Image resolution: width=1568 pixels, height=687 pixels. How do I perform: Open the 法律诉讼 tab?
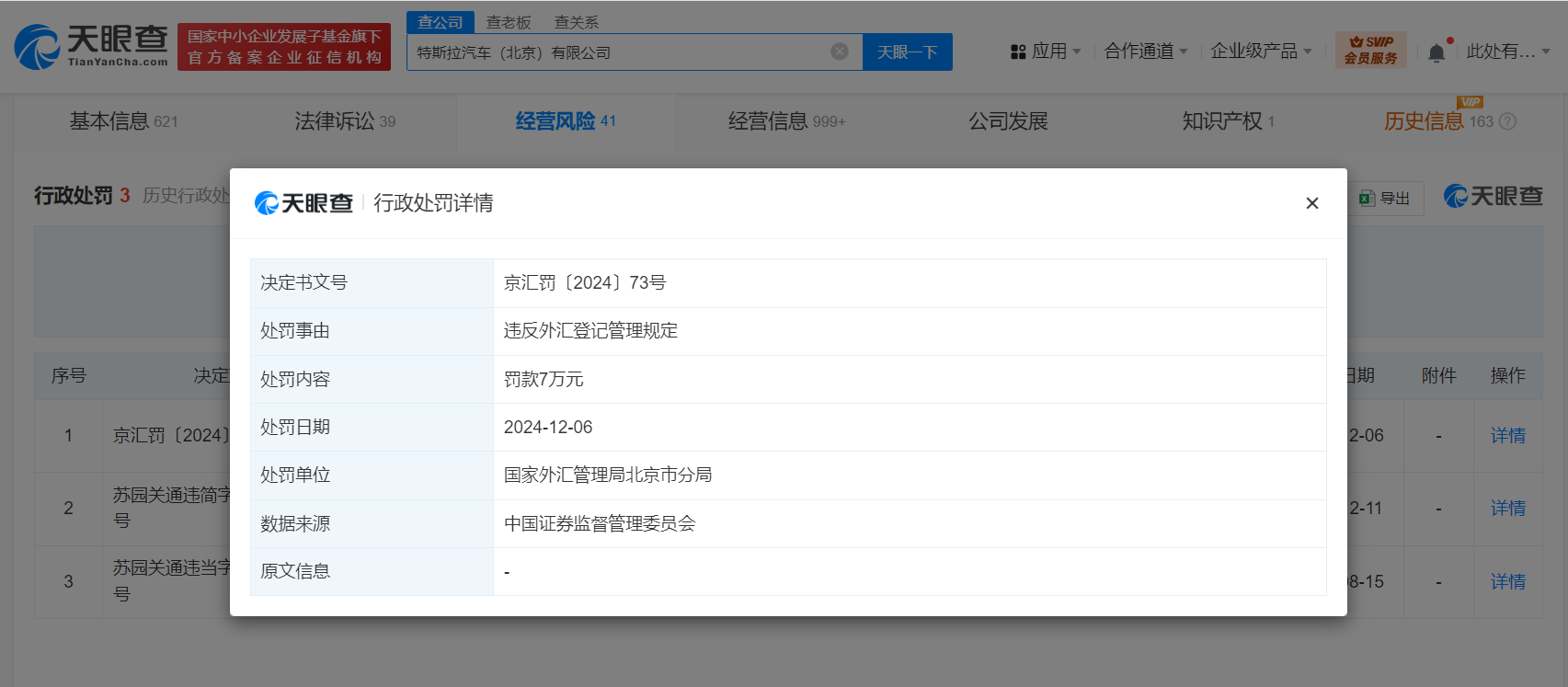click(x=344, y=121)
